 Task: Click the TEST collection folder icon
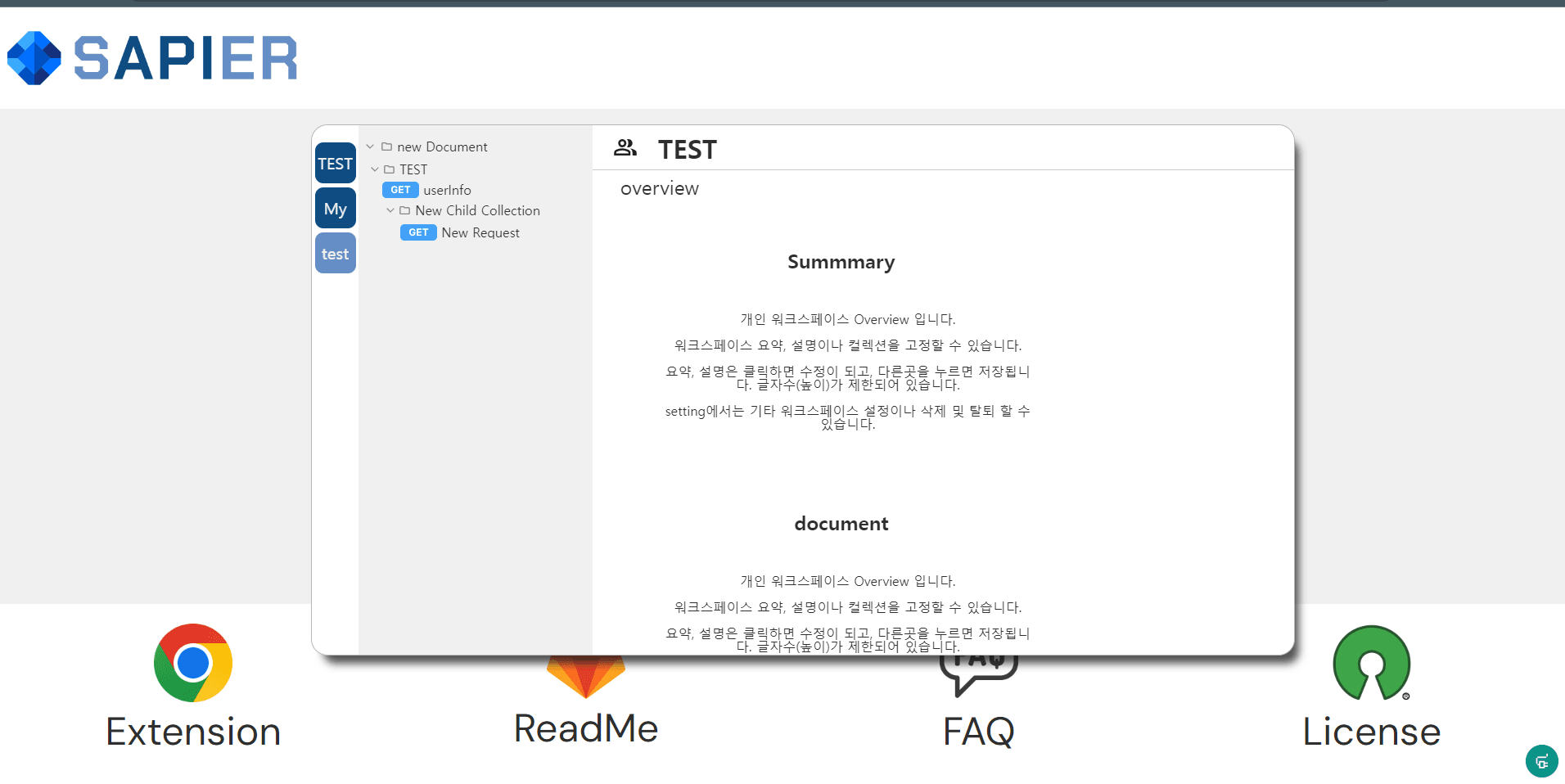pyautogui.click(x=389, y=169)
